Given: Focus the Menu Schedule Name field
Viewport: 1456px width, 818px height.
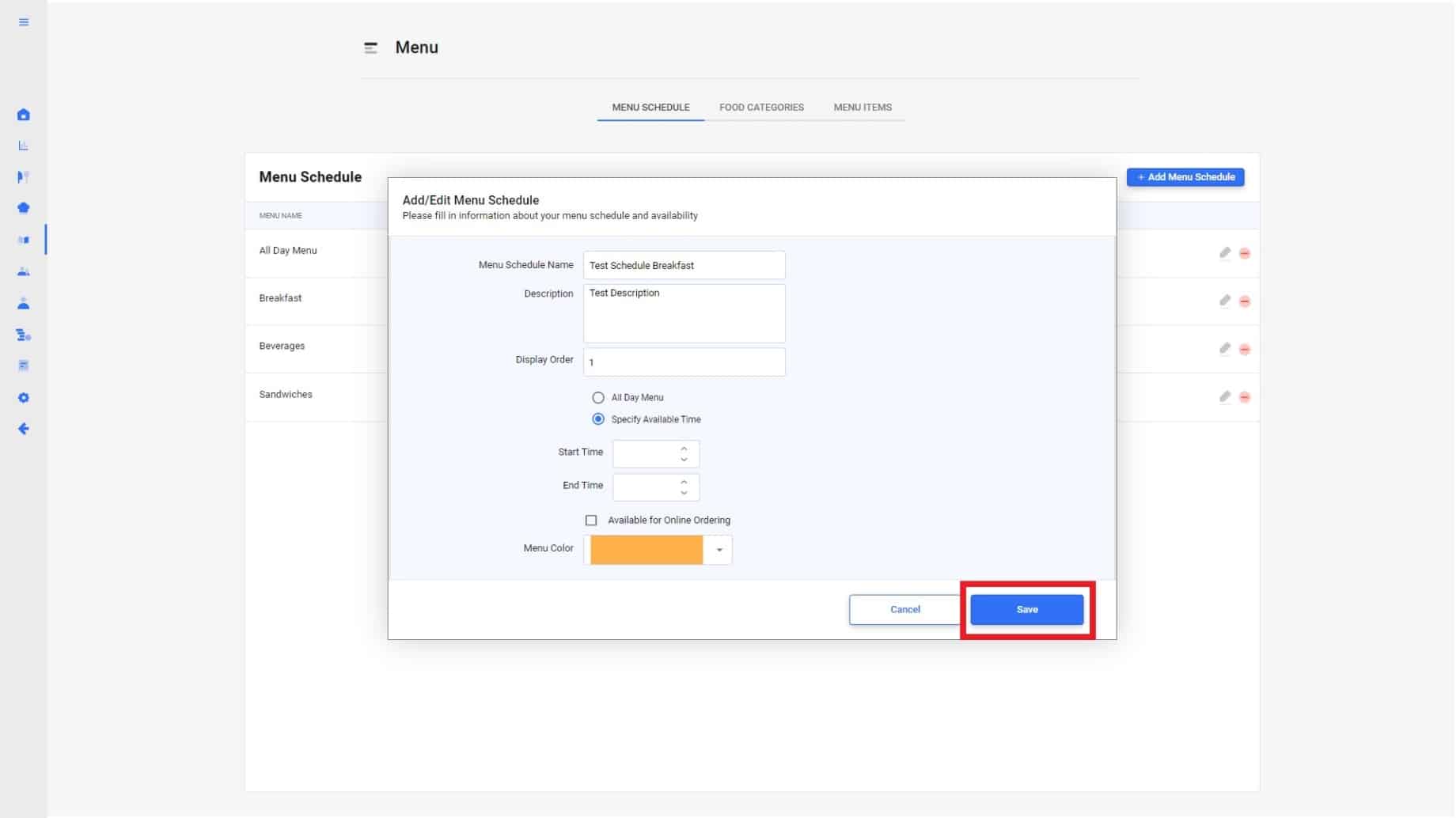Looking at the screenshot, I should 684,265.
